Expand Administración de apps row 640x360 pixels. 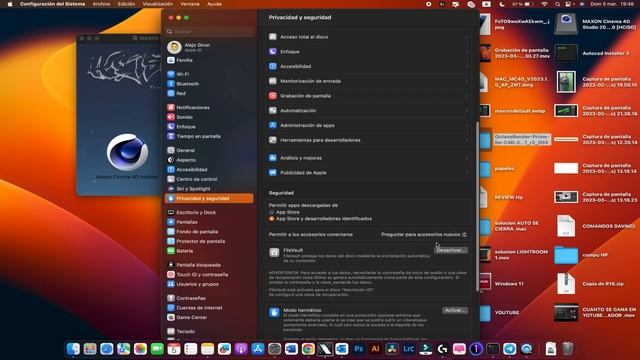tap(368, 125)
